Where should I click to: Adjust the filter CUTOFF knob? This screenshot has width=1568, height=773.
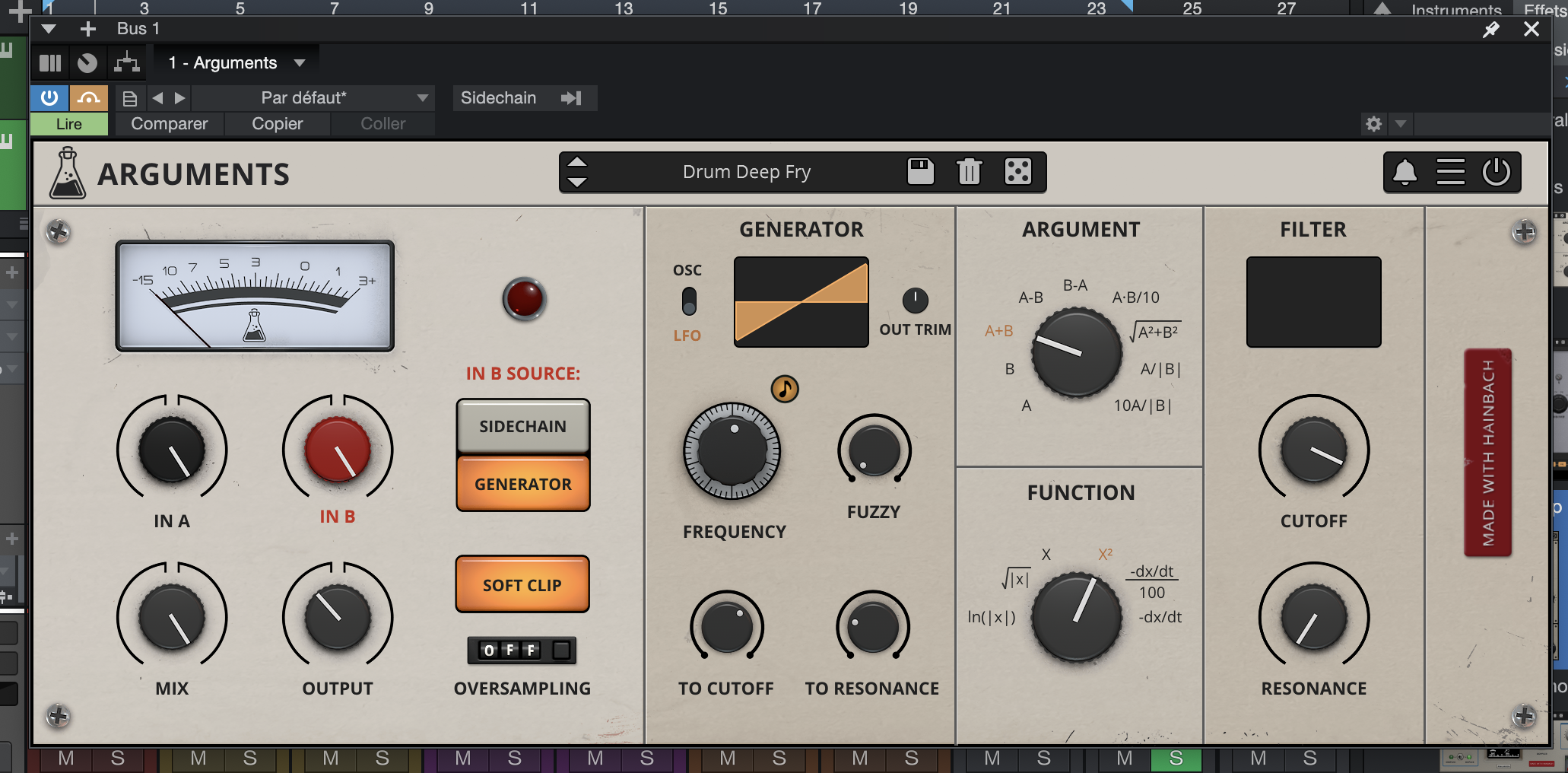pos(1314,450)
